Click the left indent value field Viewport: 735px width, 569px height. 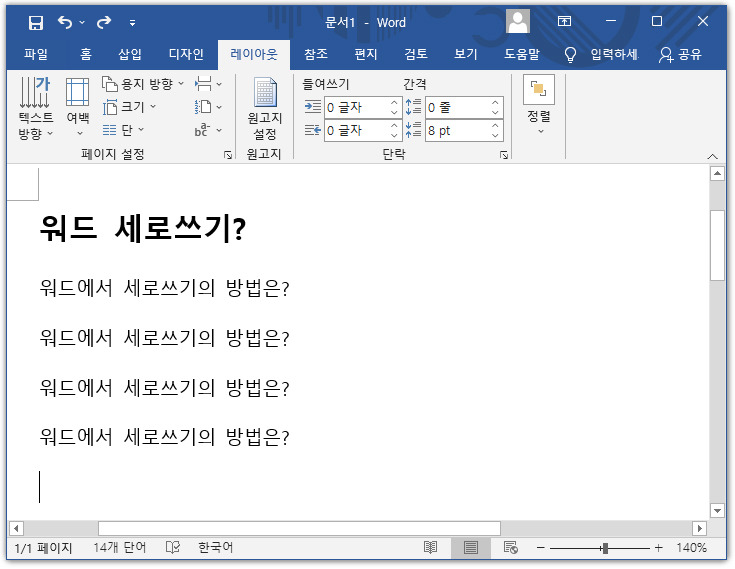click(x=356, y=107)
